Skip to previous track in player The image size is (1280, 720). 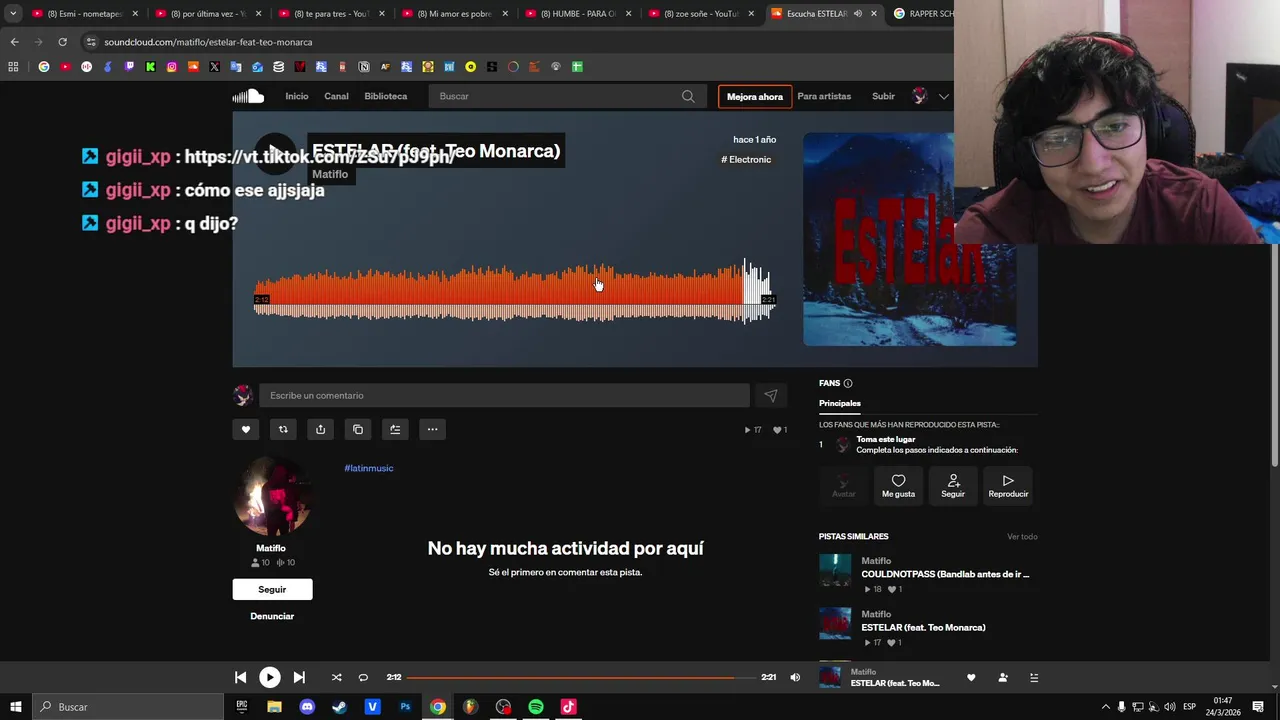[x=240, y=677]
